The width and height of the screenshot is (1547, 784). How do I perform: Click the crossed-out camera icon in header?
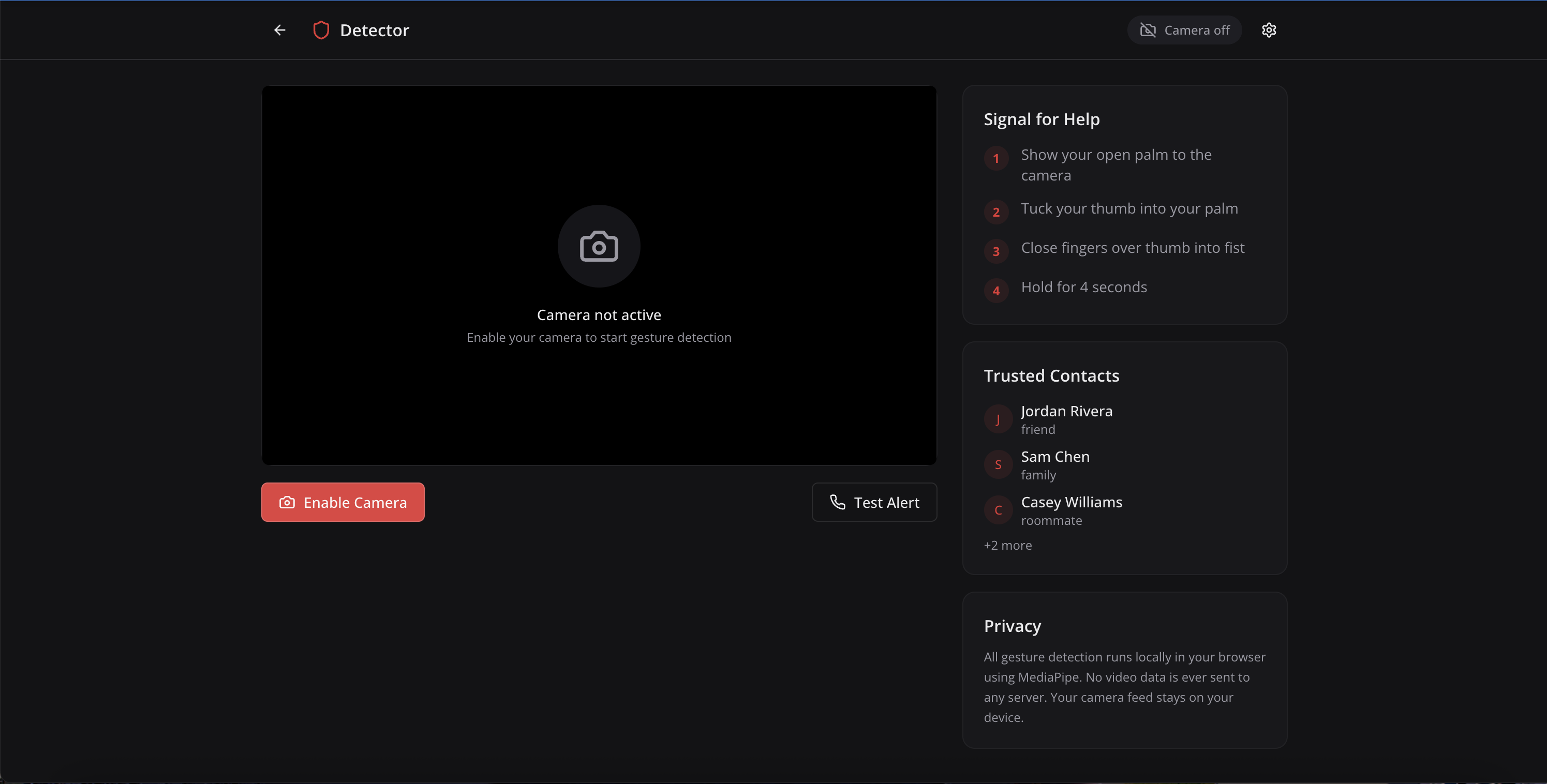[1148, 30]
